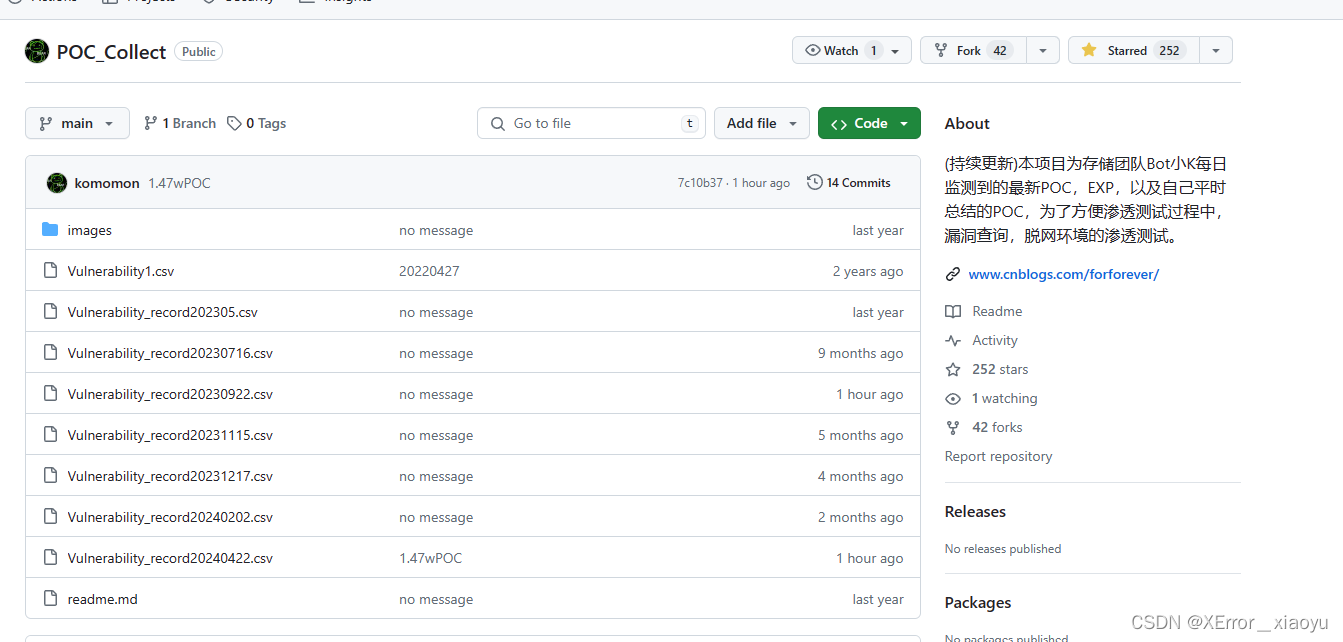1343x642 pixels.
Task: Open the 0 Tags link
Action: click(x=257, y=123)
